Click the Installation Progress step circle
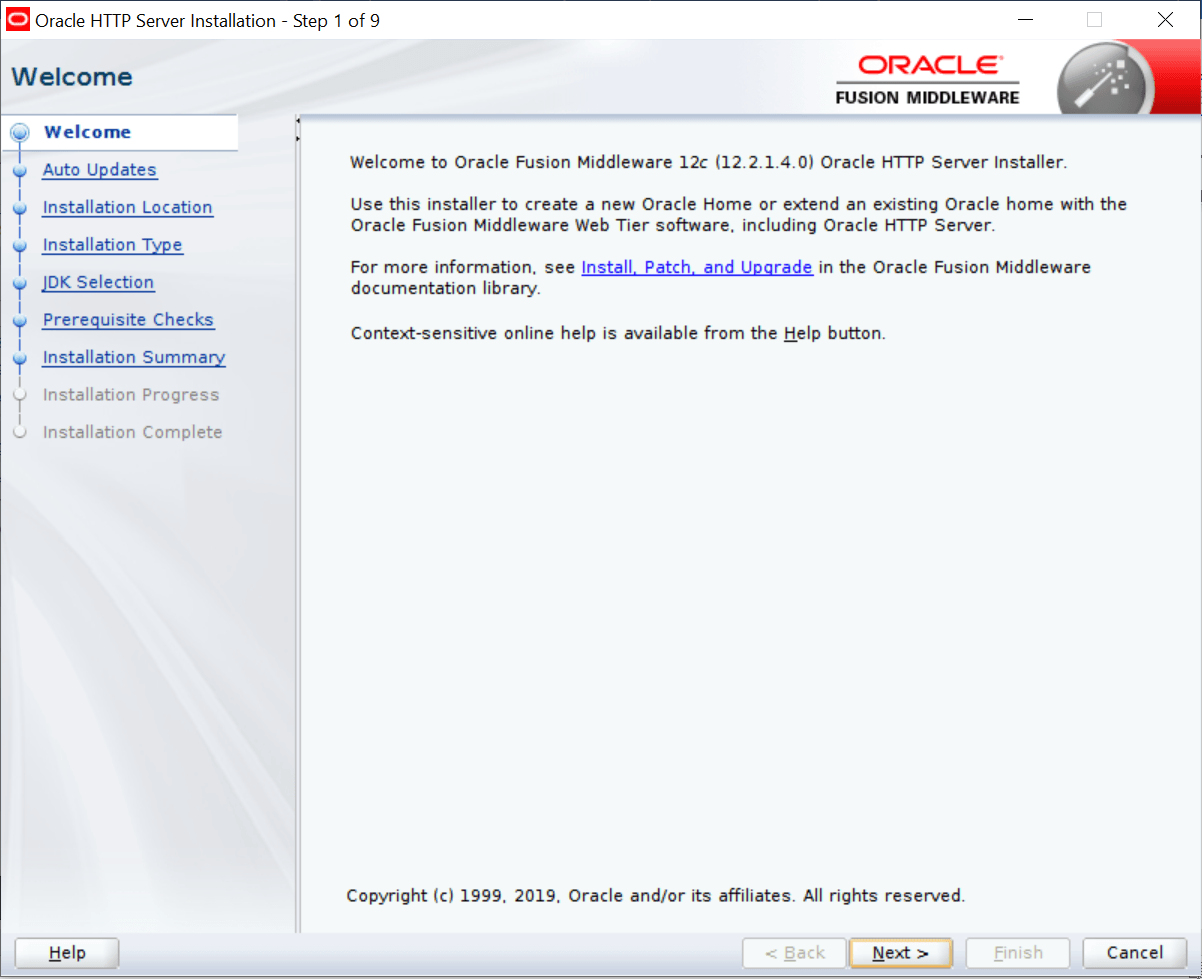Image resolution: width=1203 pixels, height=980 pixels. [x=21, y=394]
